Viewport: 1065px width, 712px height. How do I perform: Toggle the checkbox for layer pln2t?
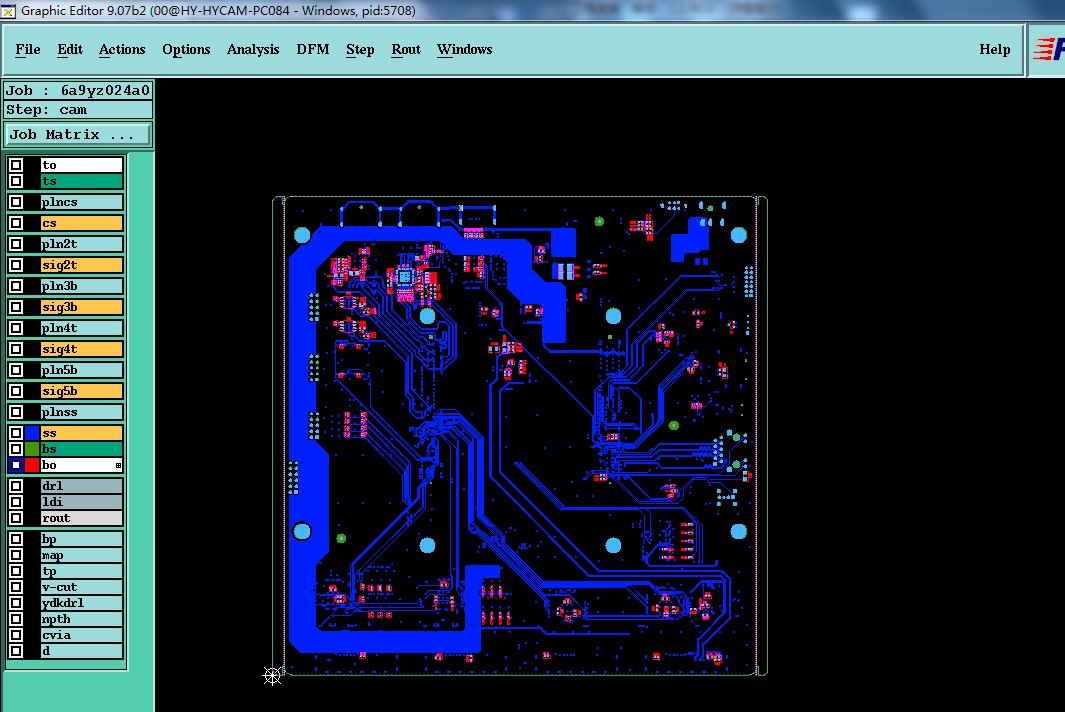click(16, 244)
